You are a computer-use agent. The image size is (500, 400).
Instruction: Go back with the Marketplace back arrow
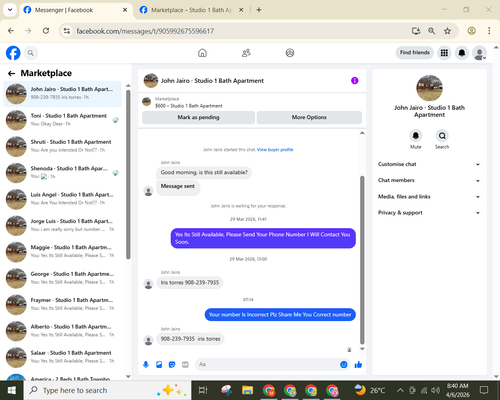tap(12, 73)
